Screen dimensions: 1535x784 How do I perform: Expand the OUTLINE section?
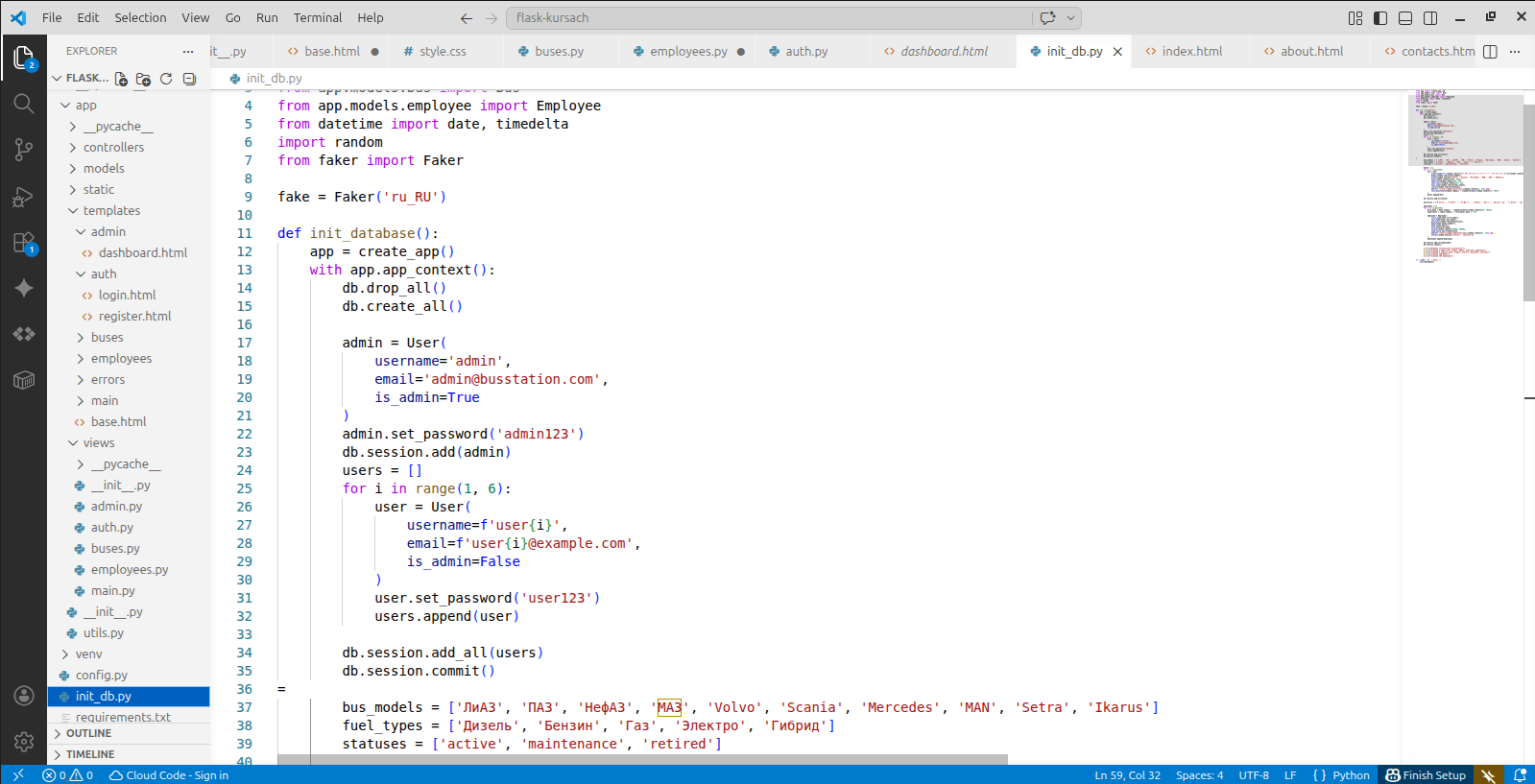coord(89,733)
